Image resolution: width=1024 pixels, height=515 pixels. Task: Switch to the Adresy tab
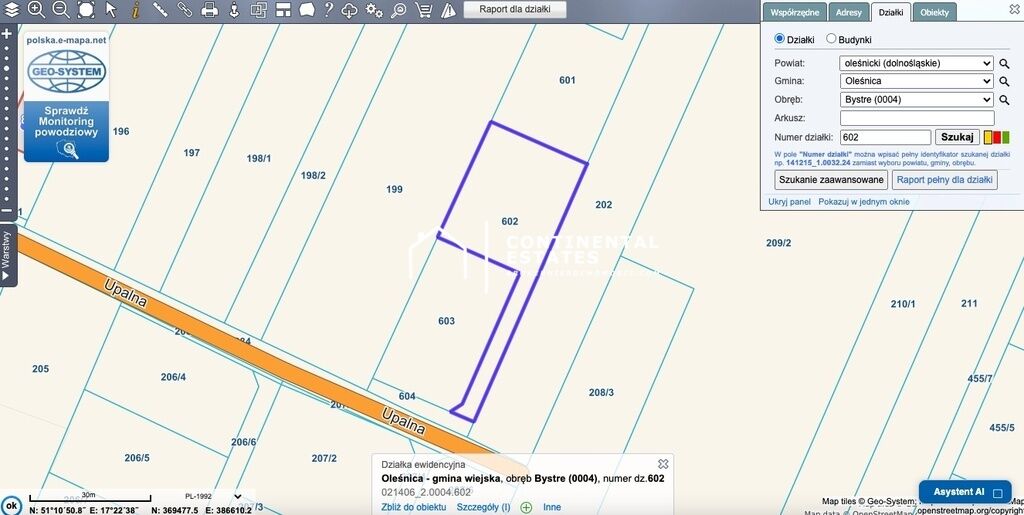tap(848, 12)
